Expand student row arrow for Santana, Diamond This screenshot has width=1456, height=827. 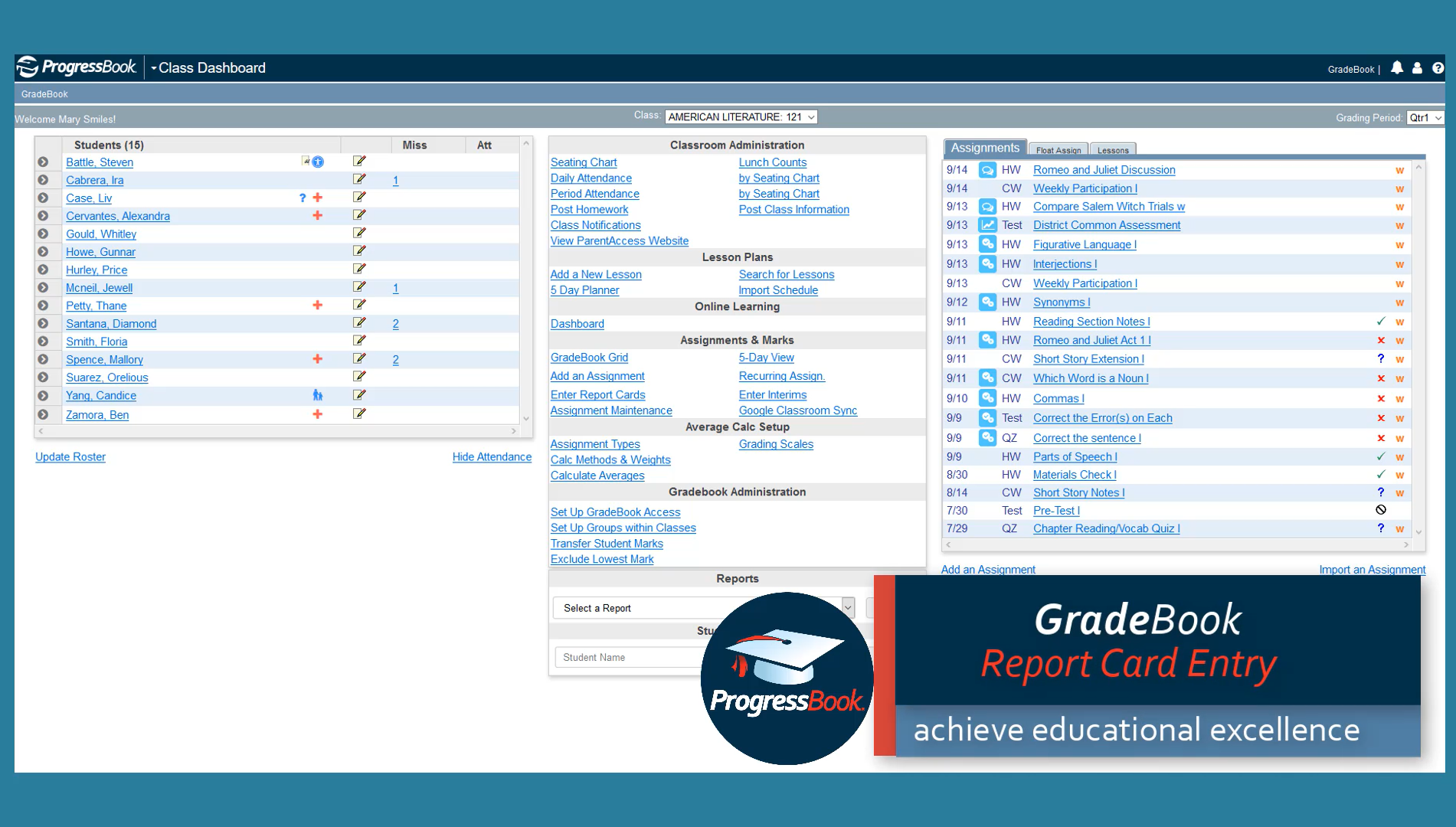pos(44,323)
